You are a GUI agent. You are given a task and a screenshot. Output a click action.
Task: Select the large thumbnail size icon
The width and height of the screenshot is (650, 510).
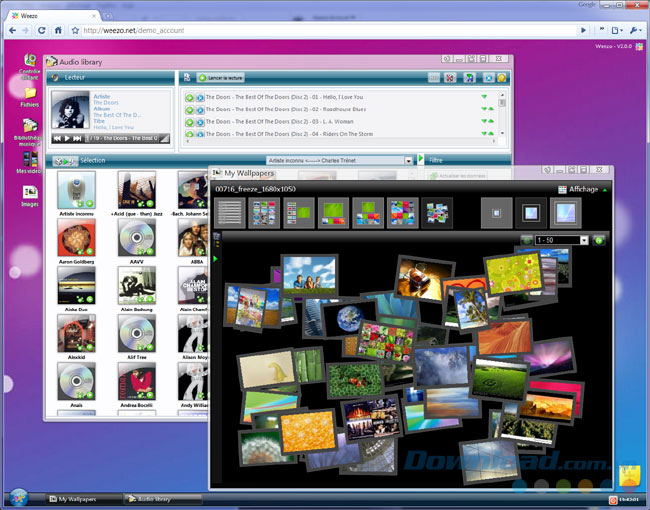tap(565, 213)
